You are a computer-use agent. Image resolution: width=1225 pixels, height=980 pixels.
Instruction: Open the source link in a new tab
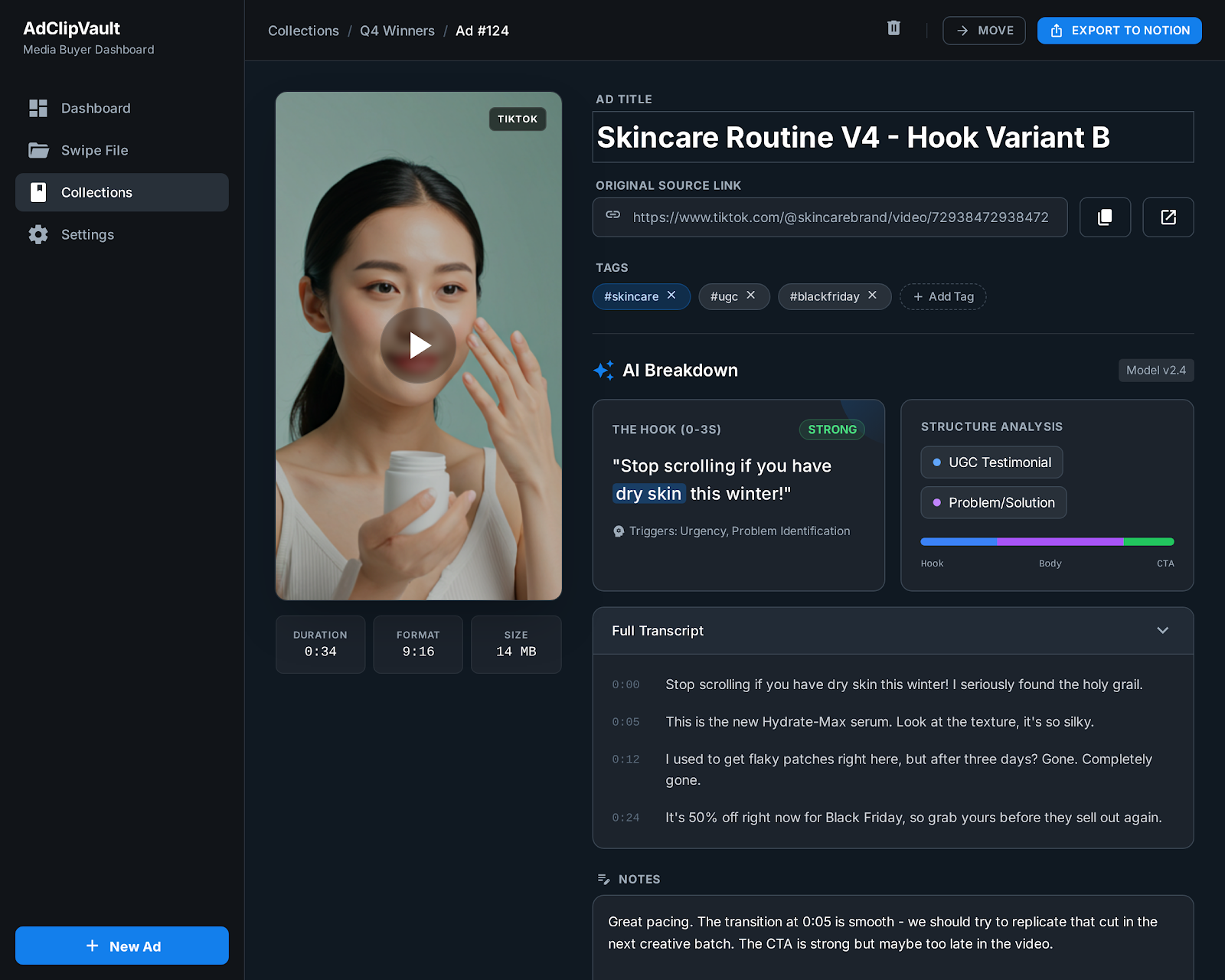pos(1168,217)
